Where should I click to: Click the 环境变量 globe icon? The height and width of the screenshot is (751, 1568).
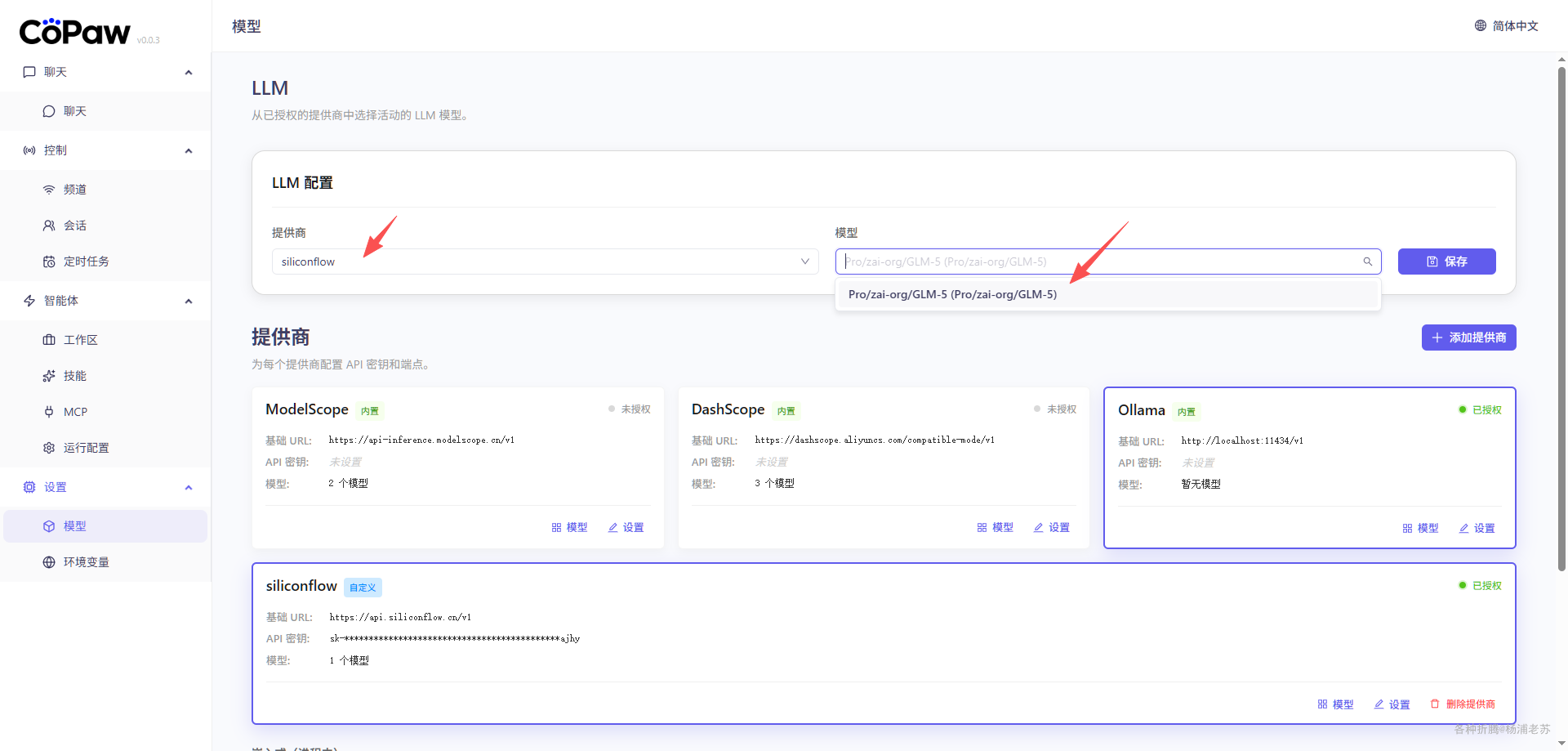(49, 562)
